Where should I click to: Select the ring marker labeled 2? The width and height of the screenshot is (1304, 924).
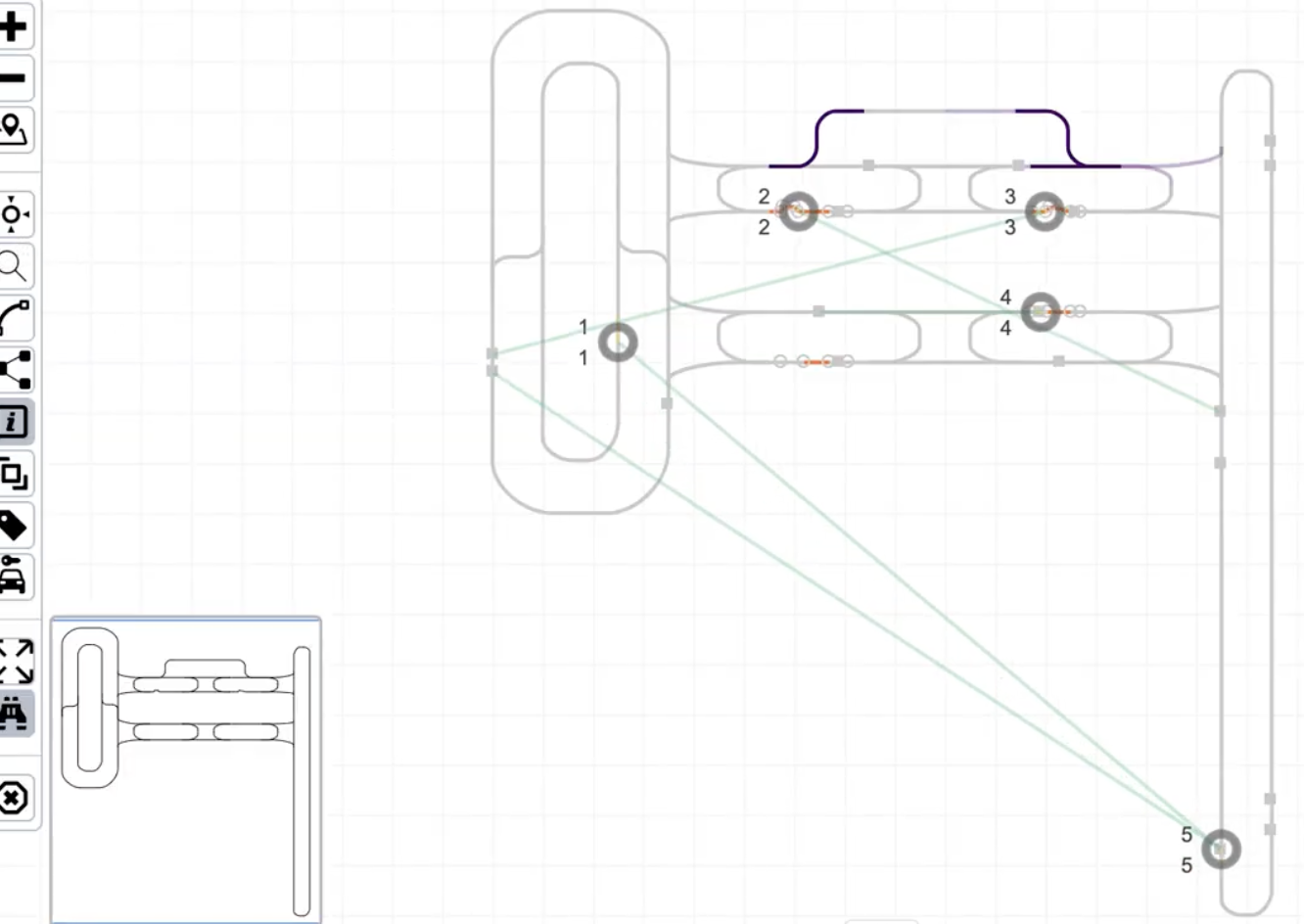[799, 211]
